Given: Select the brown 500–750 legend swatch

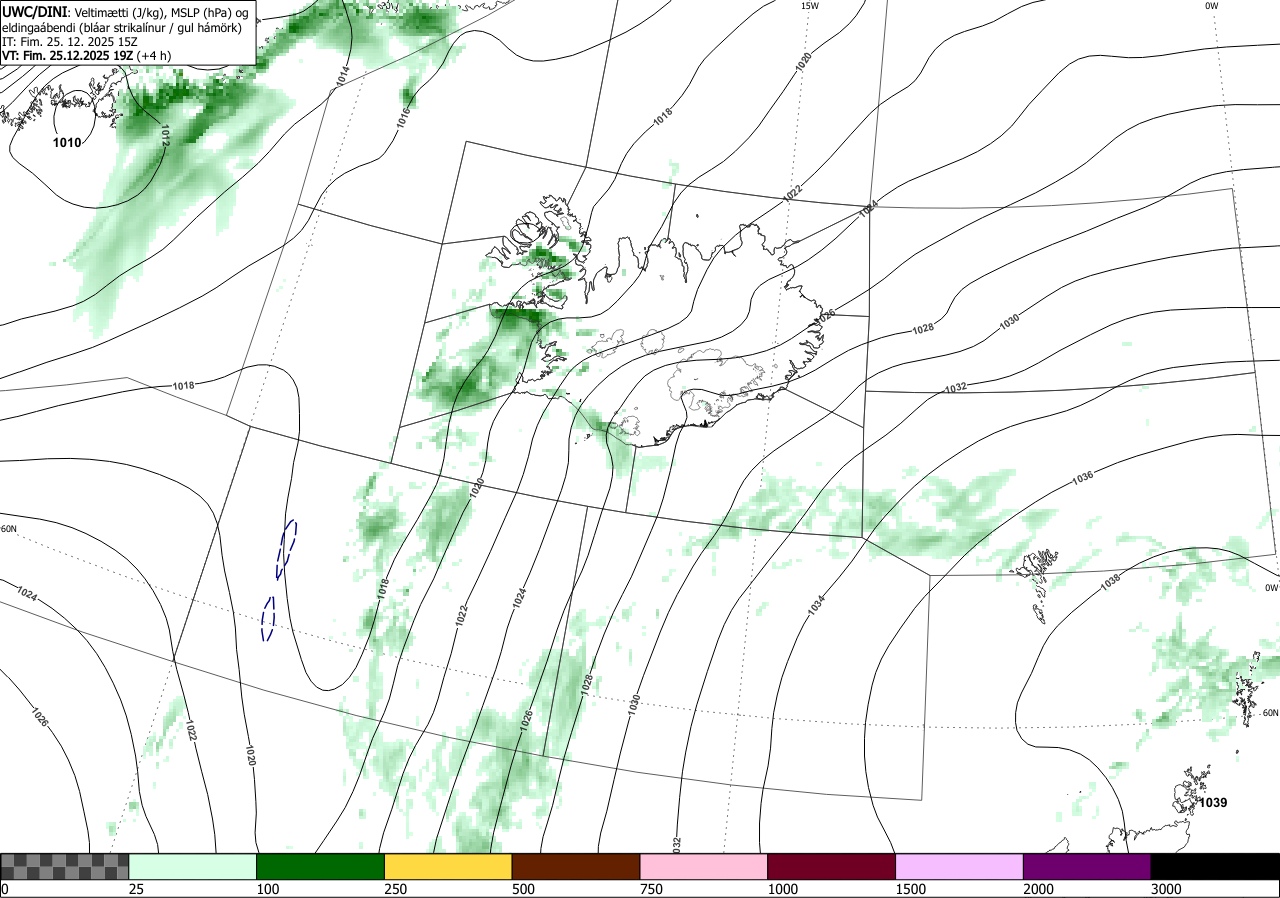Looking at the screenshot, I should [576, 866].
